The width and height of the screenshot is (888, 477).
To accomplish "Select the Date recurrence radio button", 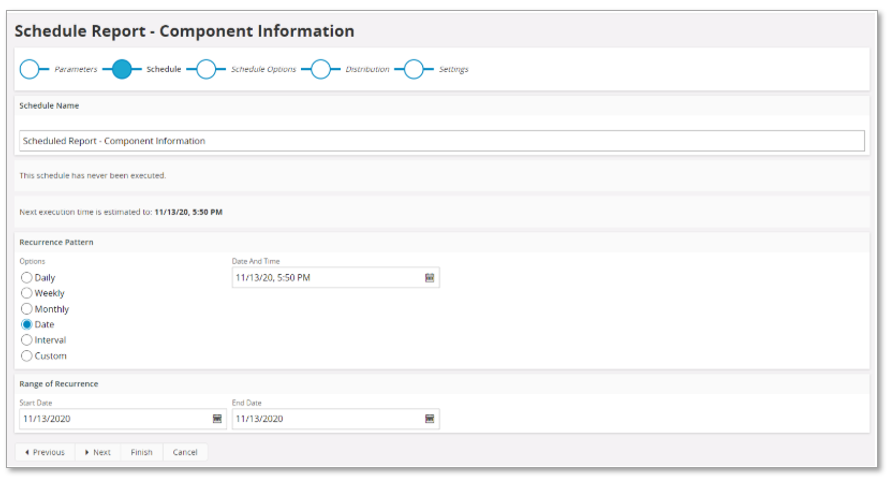I will pyautogui.click(x=27, y=325).
